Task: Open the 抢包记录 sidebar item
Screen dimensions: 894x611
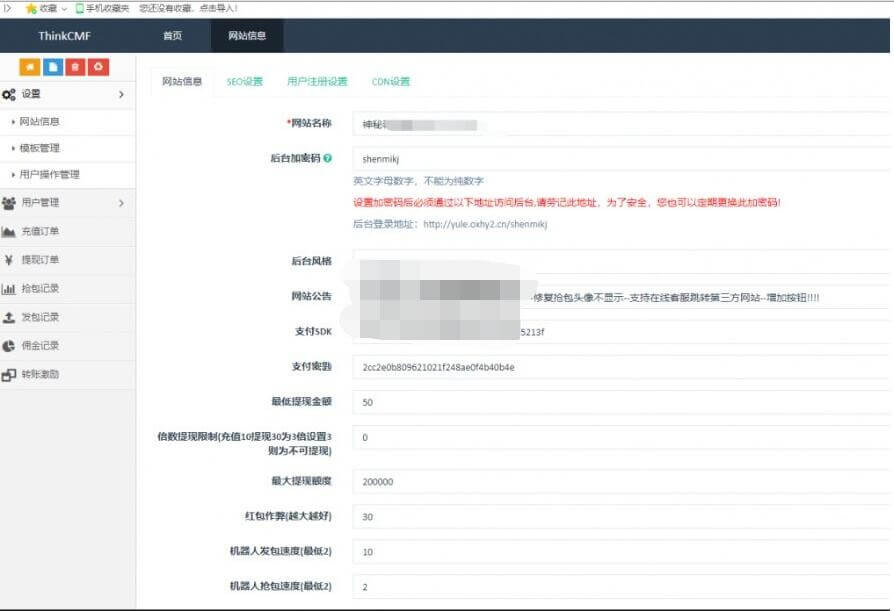Action: click(x=67, y=289)
